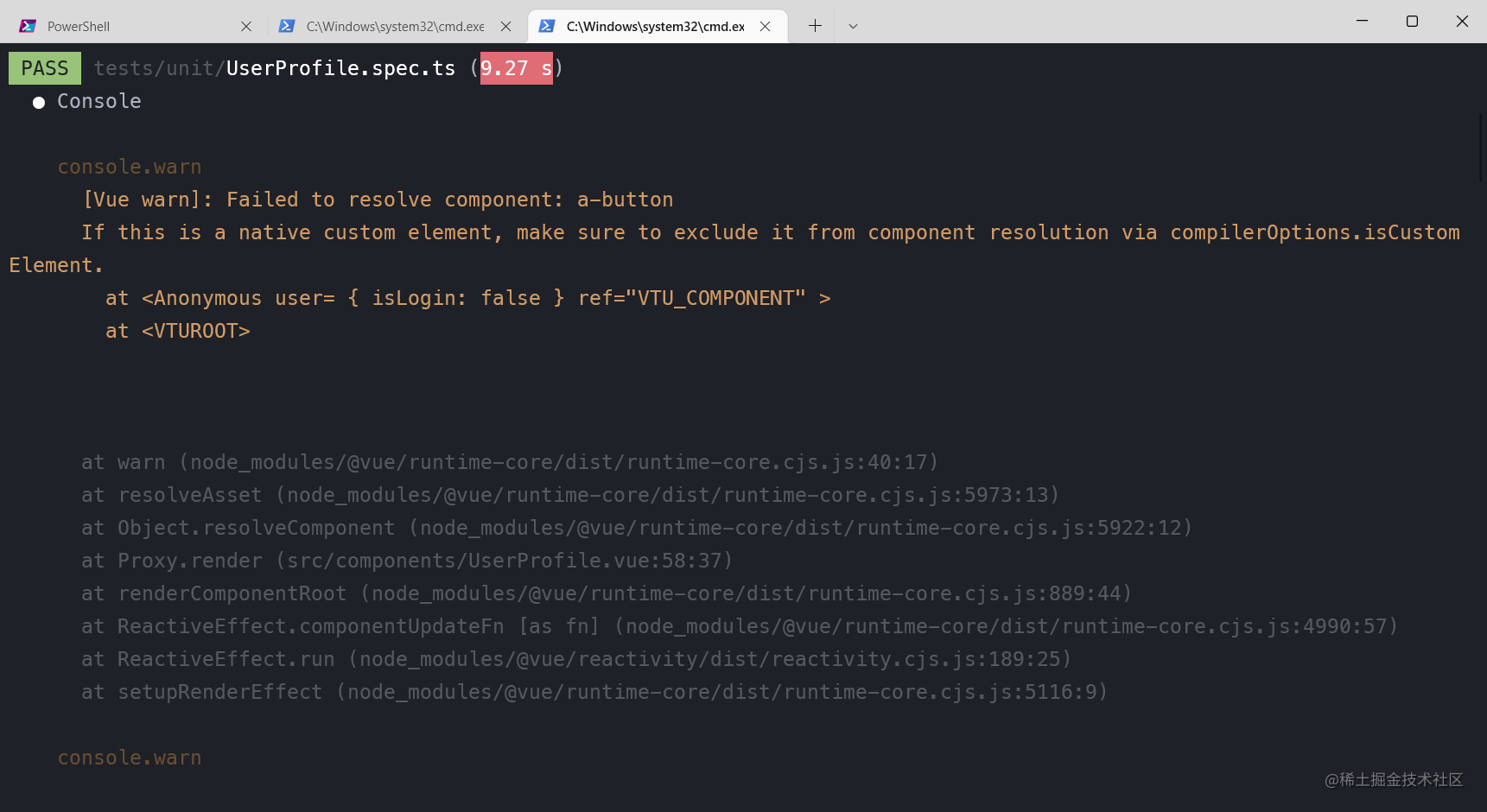Viewport: 1487px width, 812px height.
Task: Click the 'at Proxy.render' UserProfile.vue line
Action: point(407,561)
